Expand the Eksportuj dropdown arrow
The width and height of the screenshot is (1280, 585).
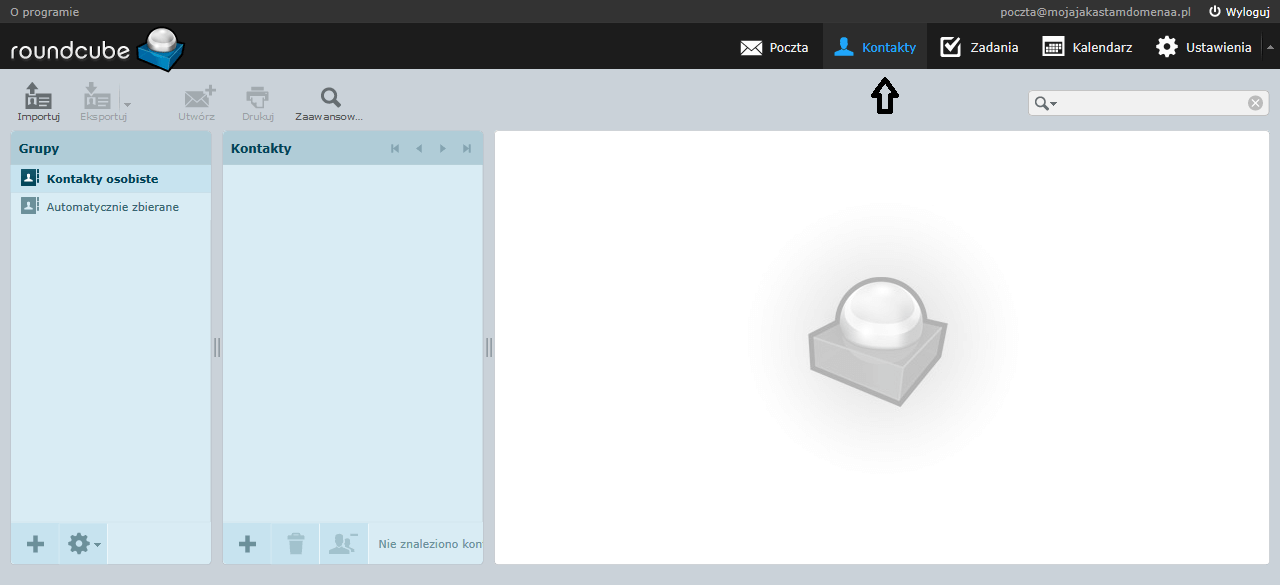127,104
